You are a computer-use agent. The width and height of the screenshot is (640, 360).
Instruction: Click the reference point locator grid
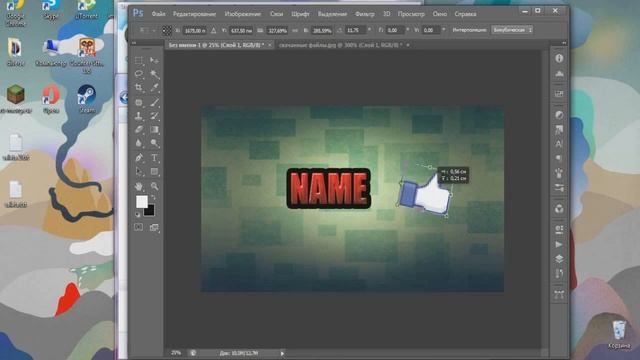[167, 30]
